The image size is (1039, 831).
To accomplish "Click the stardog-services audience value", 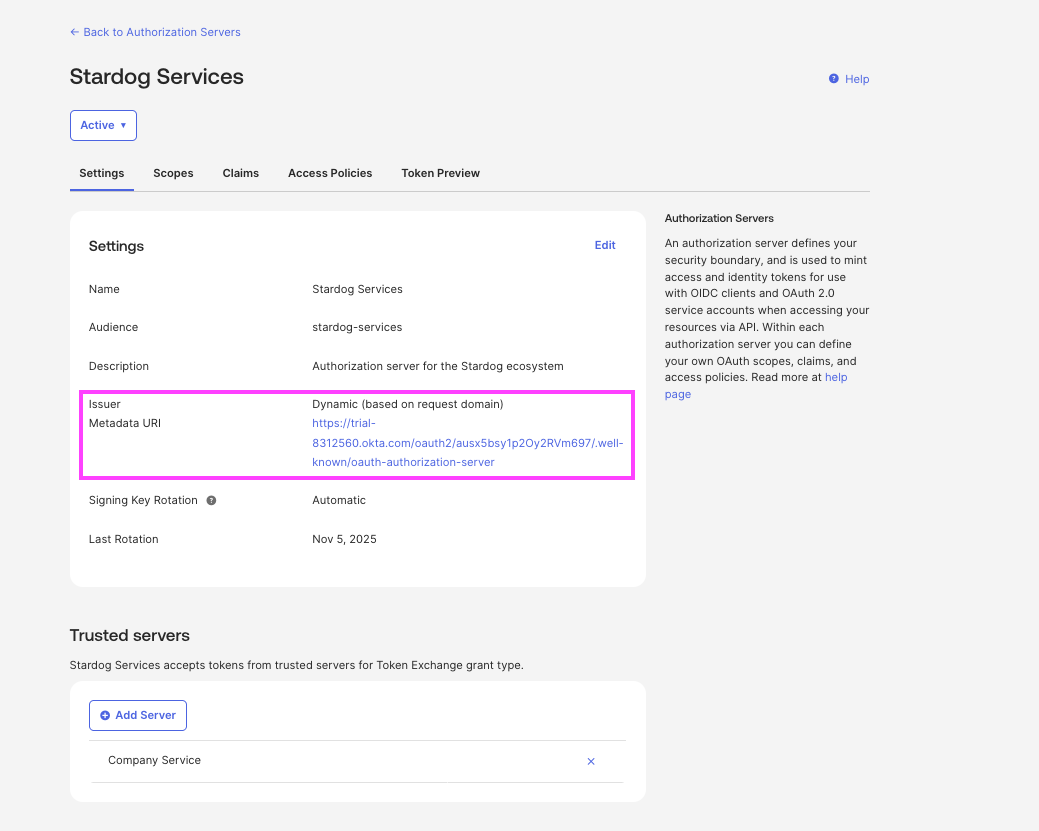I will point(357,327).
